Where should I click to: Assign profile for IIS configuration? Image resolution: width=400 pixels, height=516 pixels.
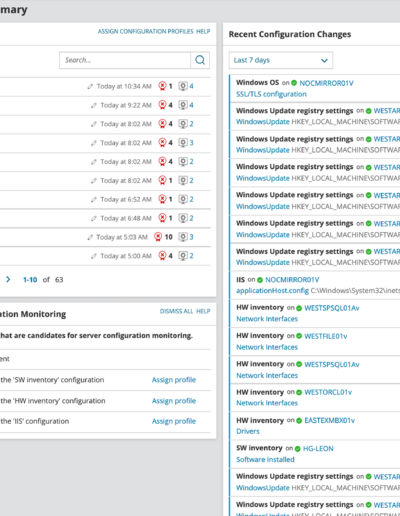(174, 421)
